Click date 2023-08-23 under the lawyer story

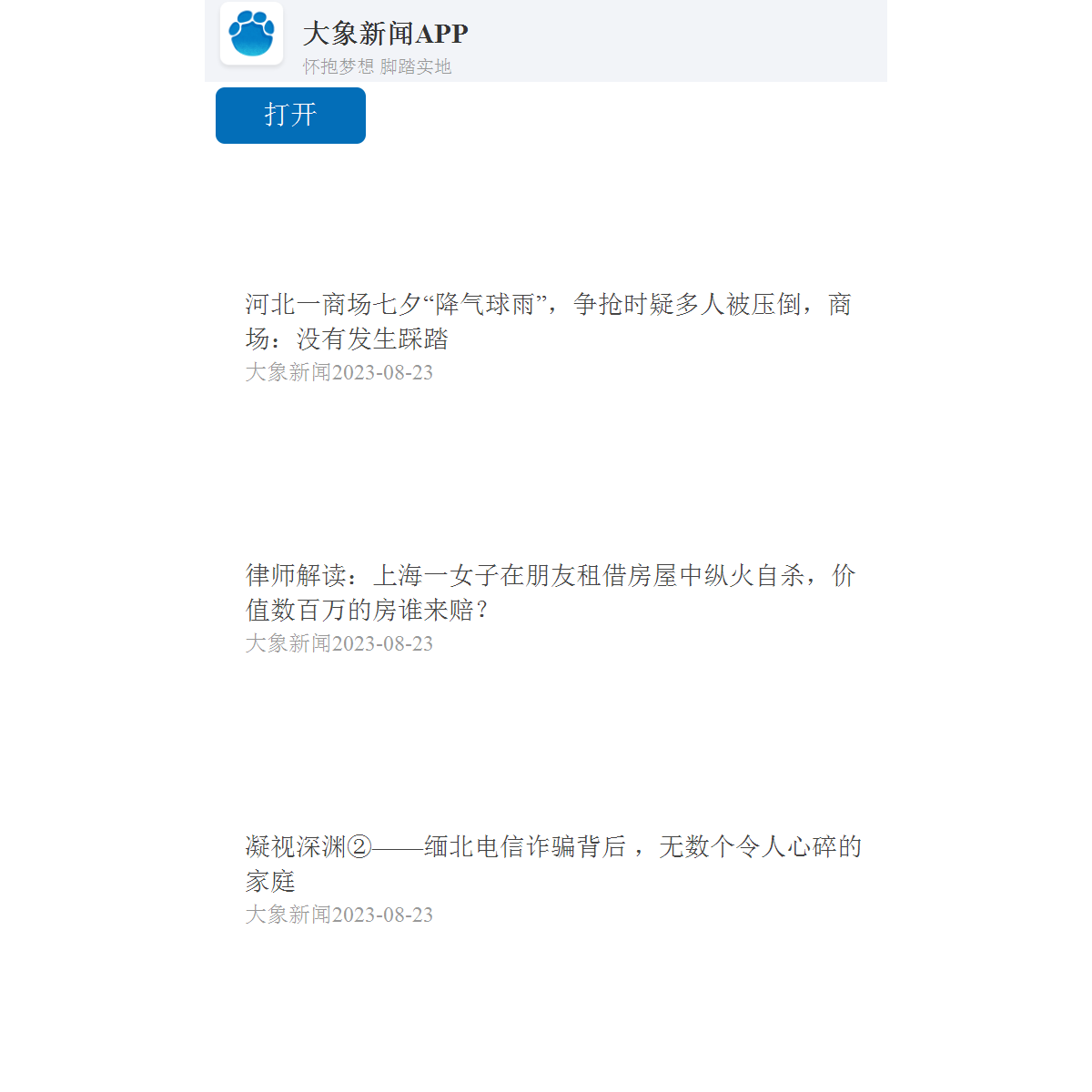click(382, 643)
